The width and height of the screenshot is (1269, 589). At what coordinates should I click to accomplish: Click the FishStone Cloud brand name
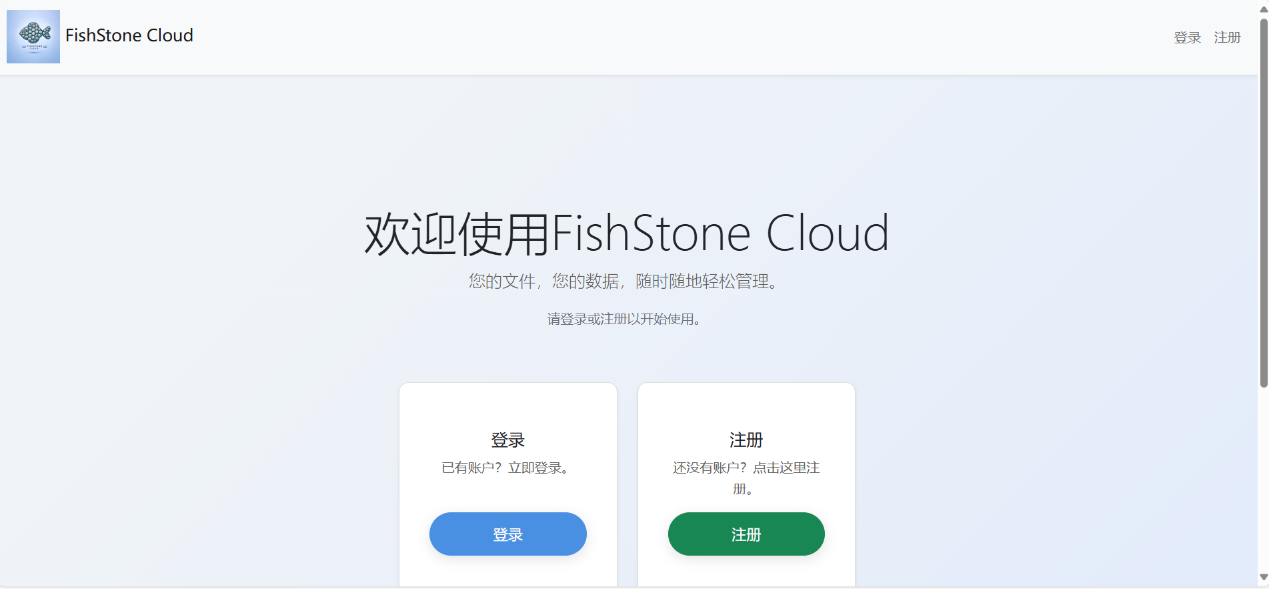[x=129, y=36]
